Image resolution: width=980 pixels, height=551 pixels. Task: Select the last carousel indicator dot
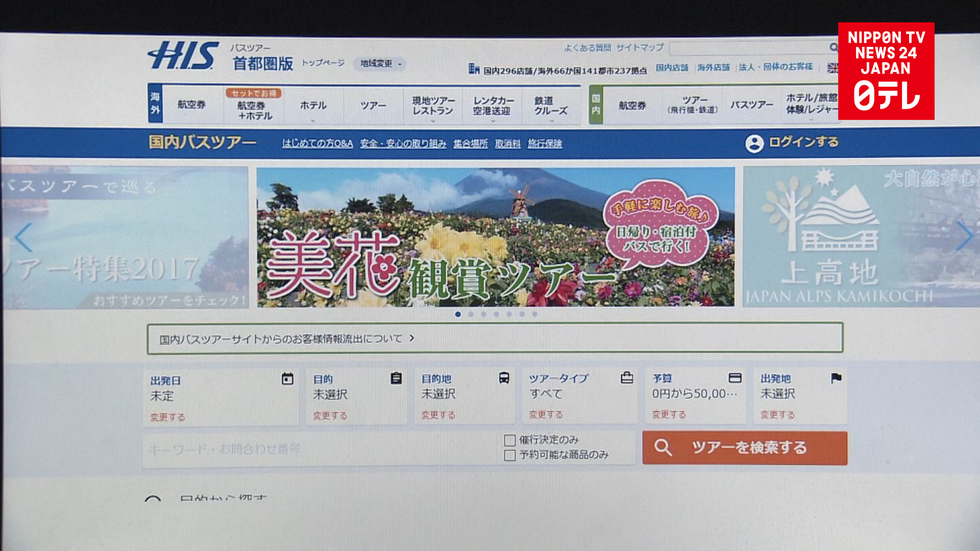534,314
